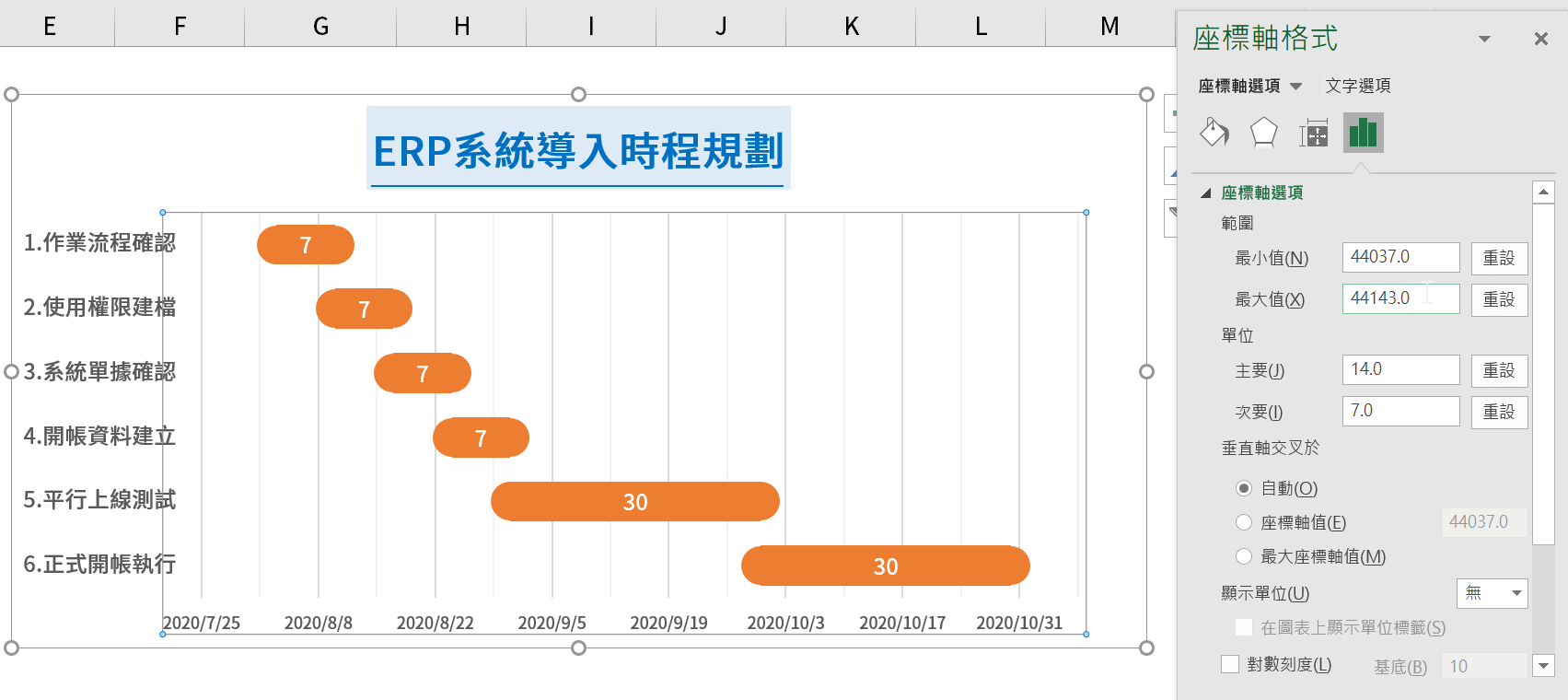Reset the 最大值 value
Image resolution: width=1568 pixels, height=700 pixels.
(x=1499, y=299)
